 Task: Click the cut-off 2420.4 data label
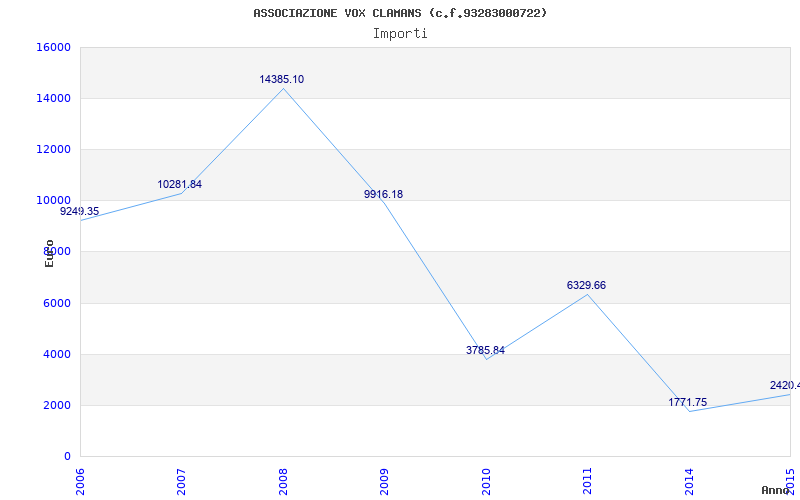click(785, 385)
